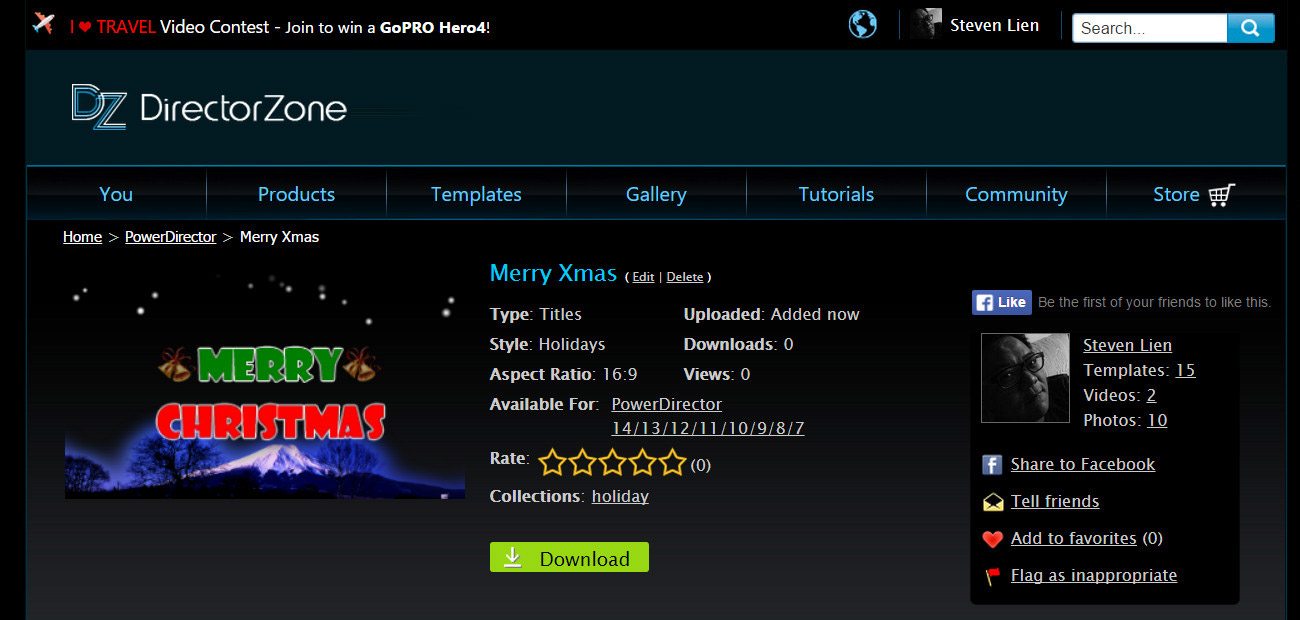Click the DirectorZone logo
This screenshot has height=620, width=1300.
click(209, 107)
